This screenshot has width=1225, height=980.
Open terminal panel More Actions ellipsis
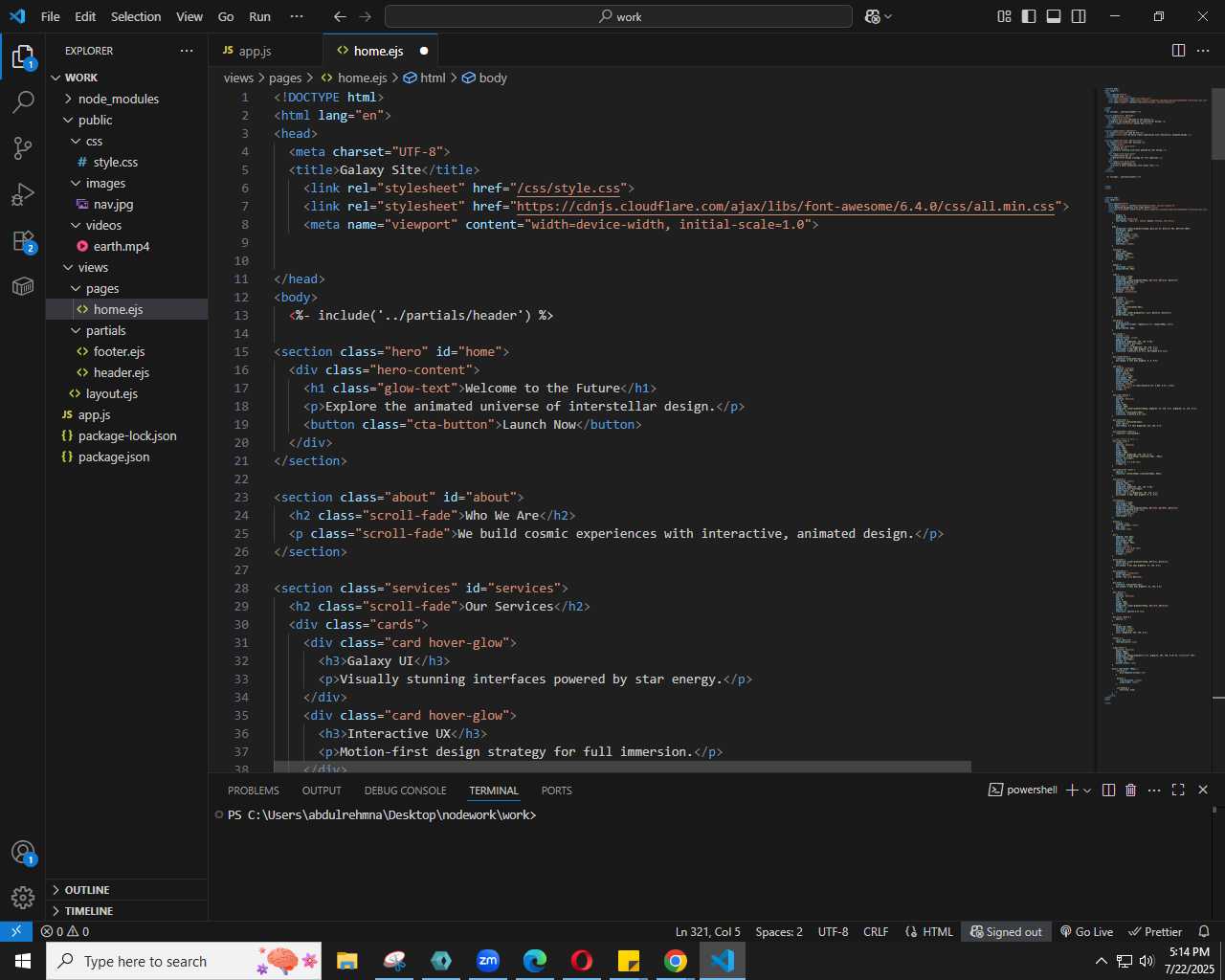[x=1154, y=790]
